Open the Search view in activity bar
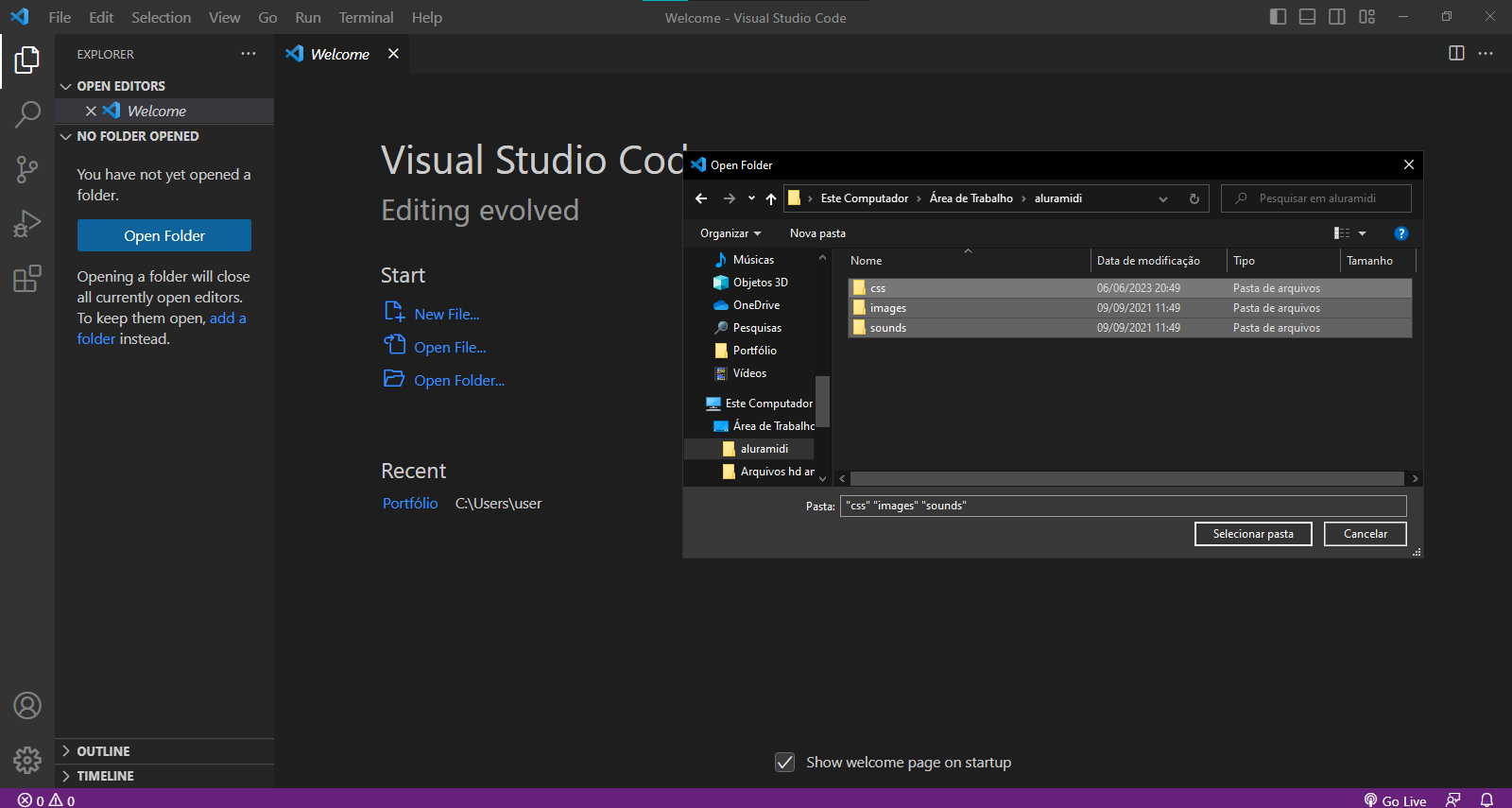Viewport: 1512px width, 808px height. [x=27, y=115]
